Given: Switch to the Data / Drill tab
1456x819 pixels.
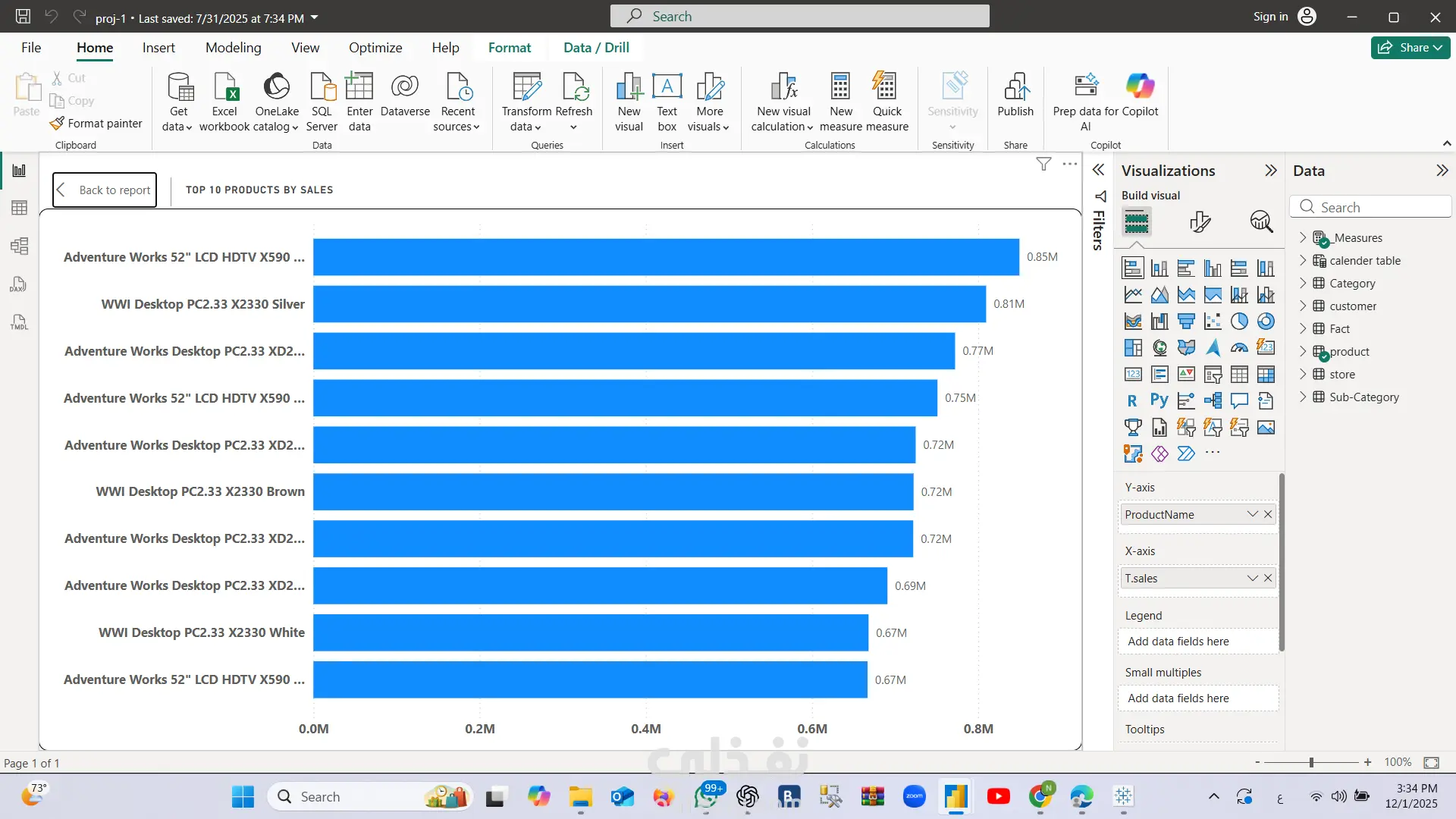Looking at the screenshot, I should tap(596, 47).
